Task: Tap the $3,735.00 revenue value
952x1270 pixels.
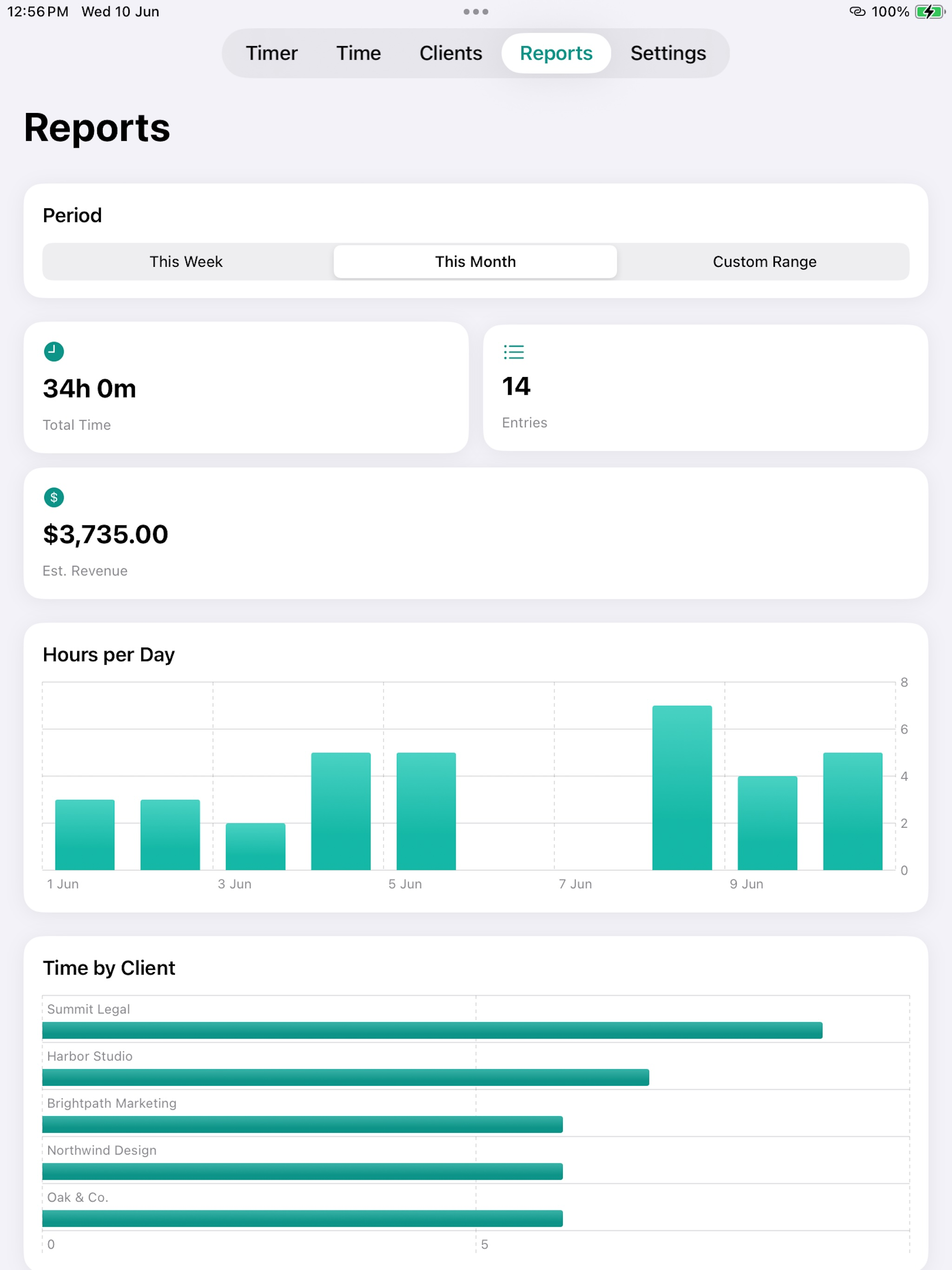Action: point(106,535)
